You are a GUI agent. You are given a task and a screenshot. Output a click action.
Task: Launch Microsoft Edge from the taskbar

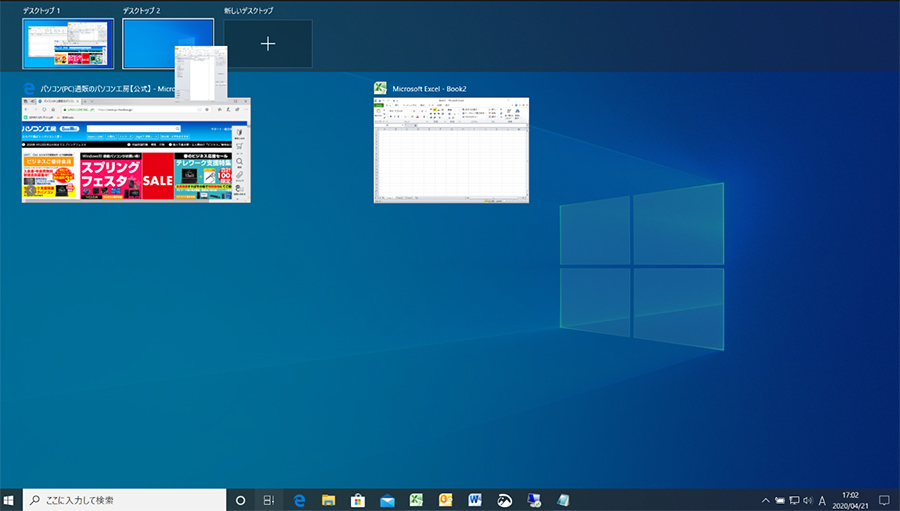coord(299,499)
